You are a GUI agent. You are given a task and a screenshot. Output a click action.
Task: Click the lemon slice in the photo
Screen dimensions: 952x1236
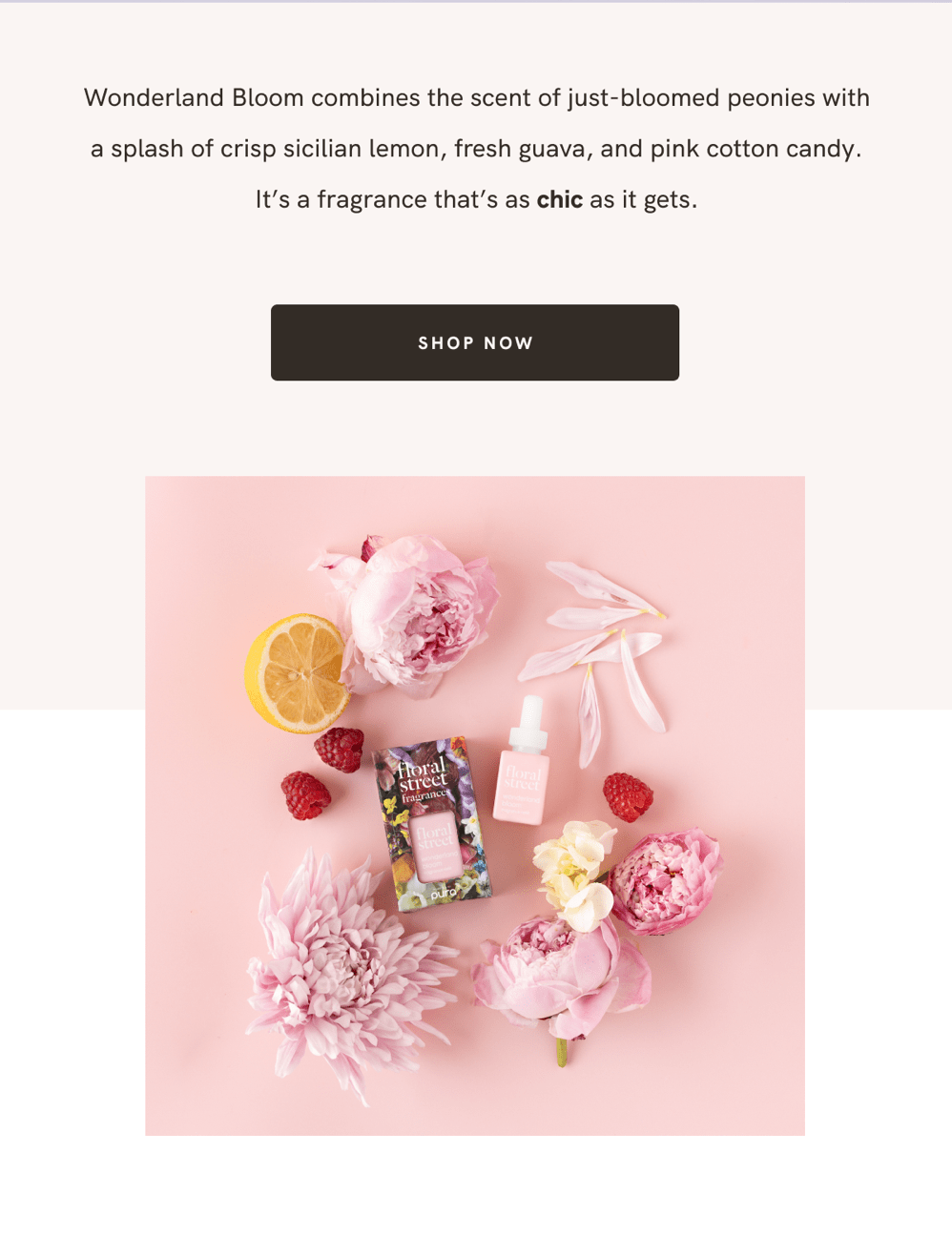point(297,672)
